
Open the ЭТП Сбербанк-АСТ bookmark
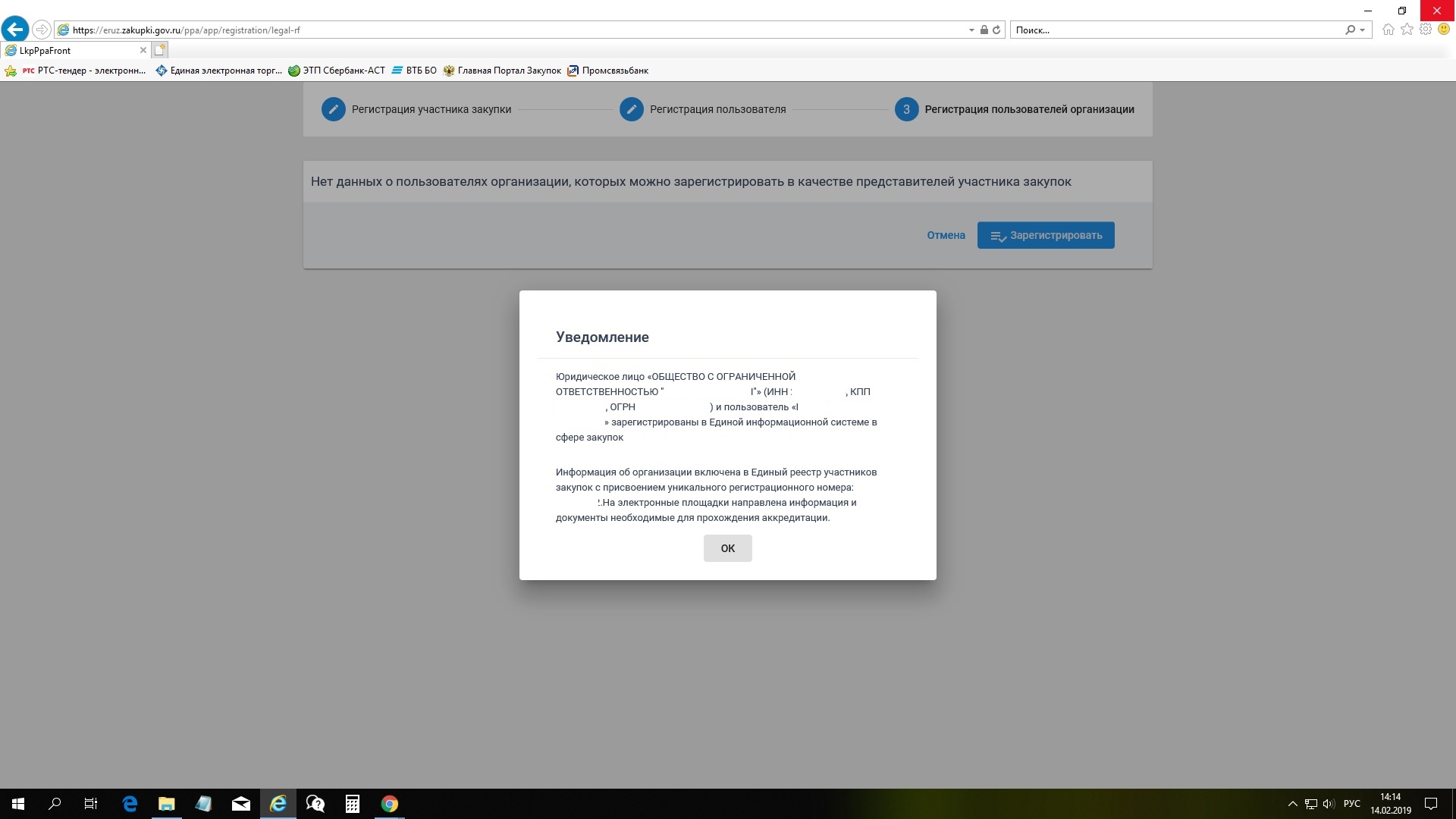click(337, 71)
